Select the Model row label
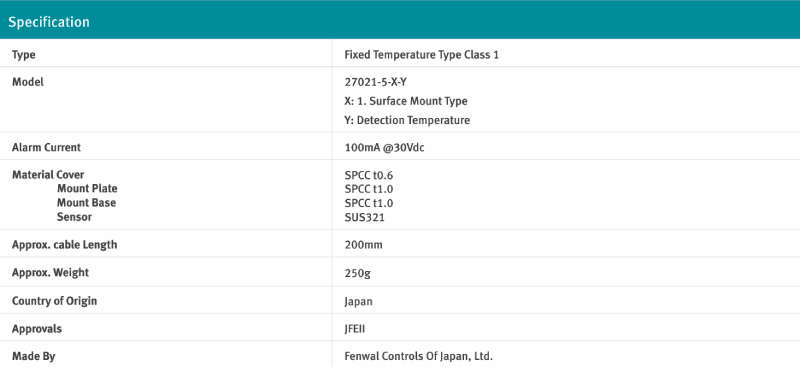The image size is (800, 367). [x=28, y=82]
